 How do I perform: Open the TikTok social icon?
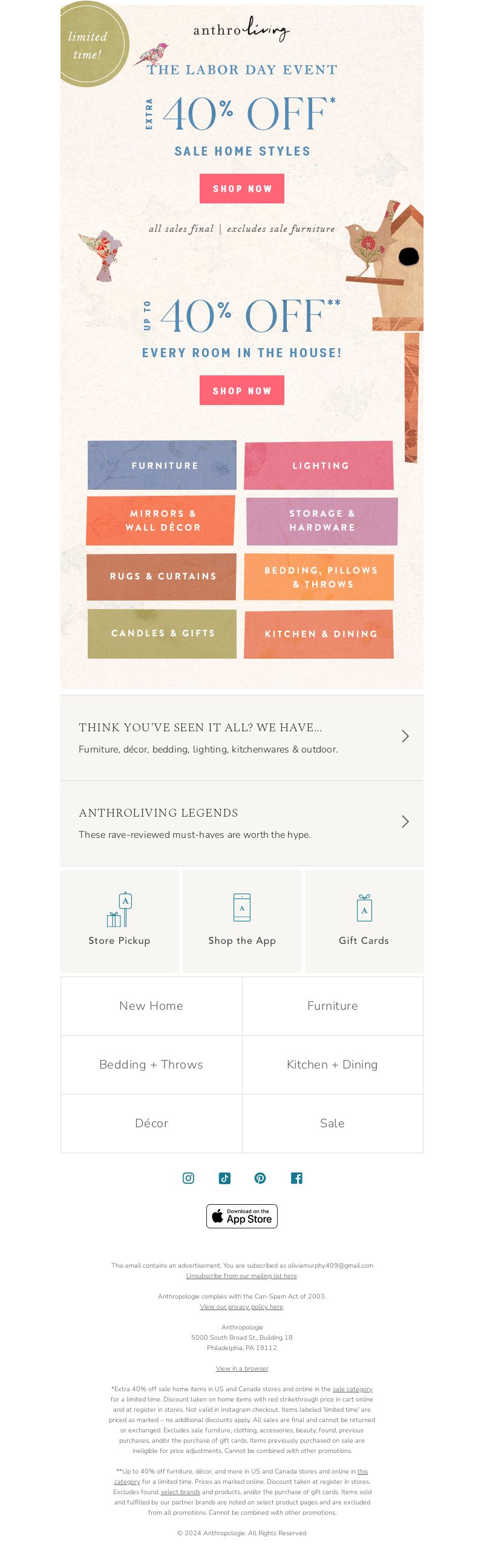pyautogui.click(x=224, y=1178)
